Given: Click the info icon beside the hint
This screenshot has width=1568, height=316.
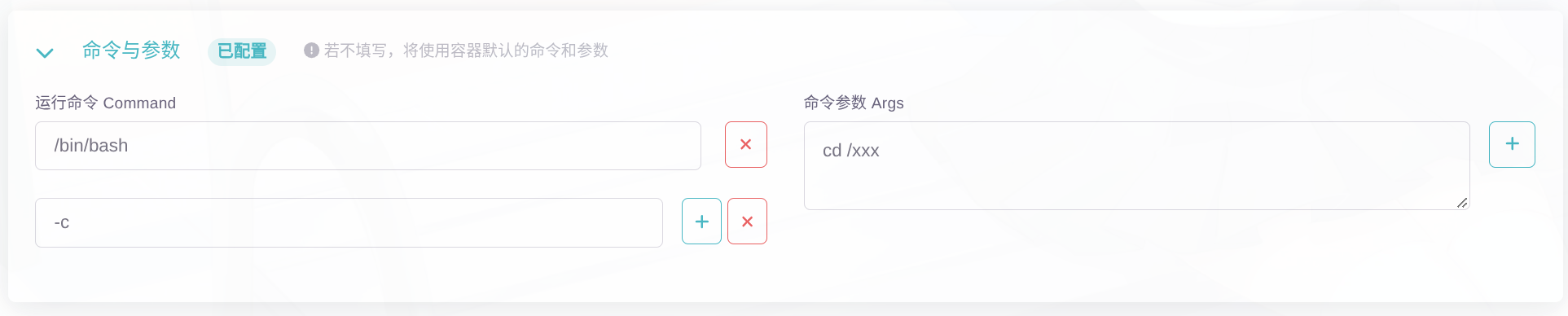Looking at the screenshot, I should pos(311,50).
